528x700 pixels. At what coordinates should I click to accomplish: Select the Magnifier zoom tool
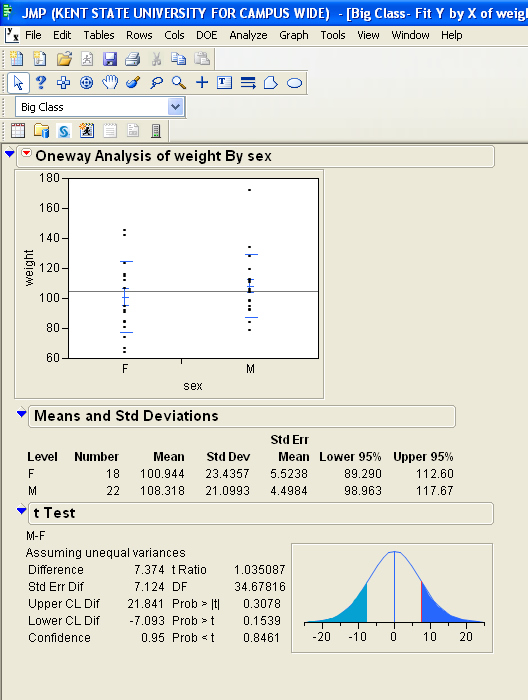pos(179,83)
